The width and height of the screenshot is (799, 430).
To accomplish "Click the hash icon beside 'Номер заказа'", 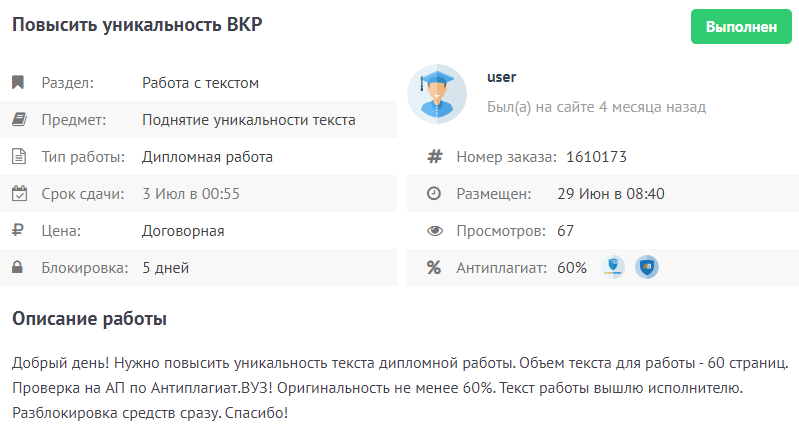I will (x=434, y=157).
